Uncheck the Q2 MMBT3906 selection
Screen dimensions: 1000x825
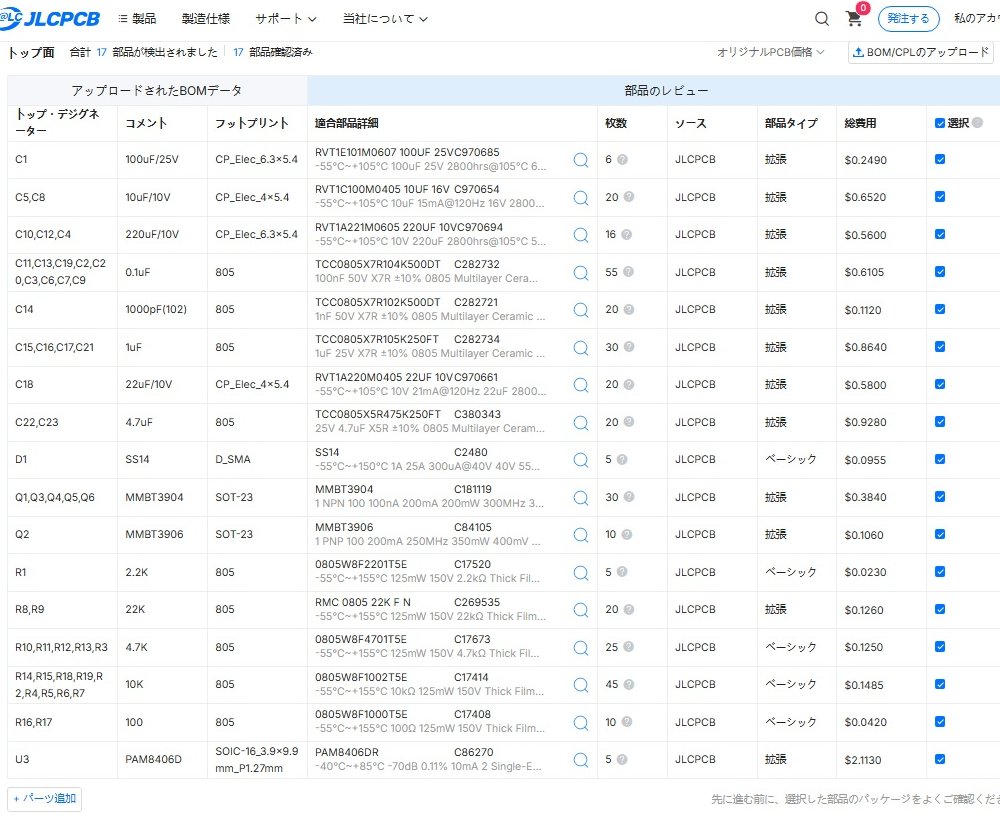click(940, 534)
